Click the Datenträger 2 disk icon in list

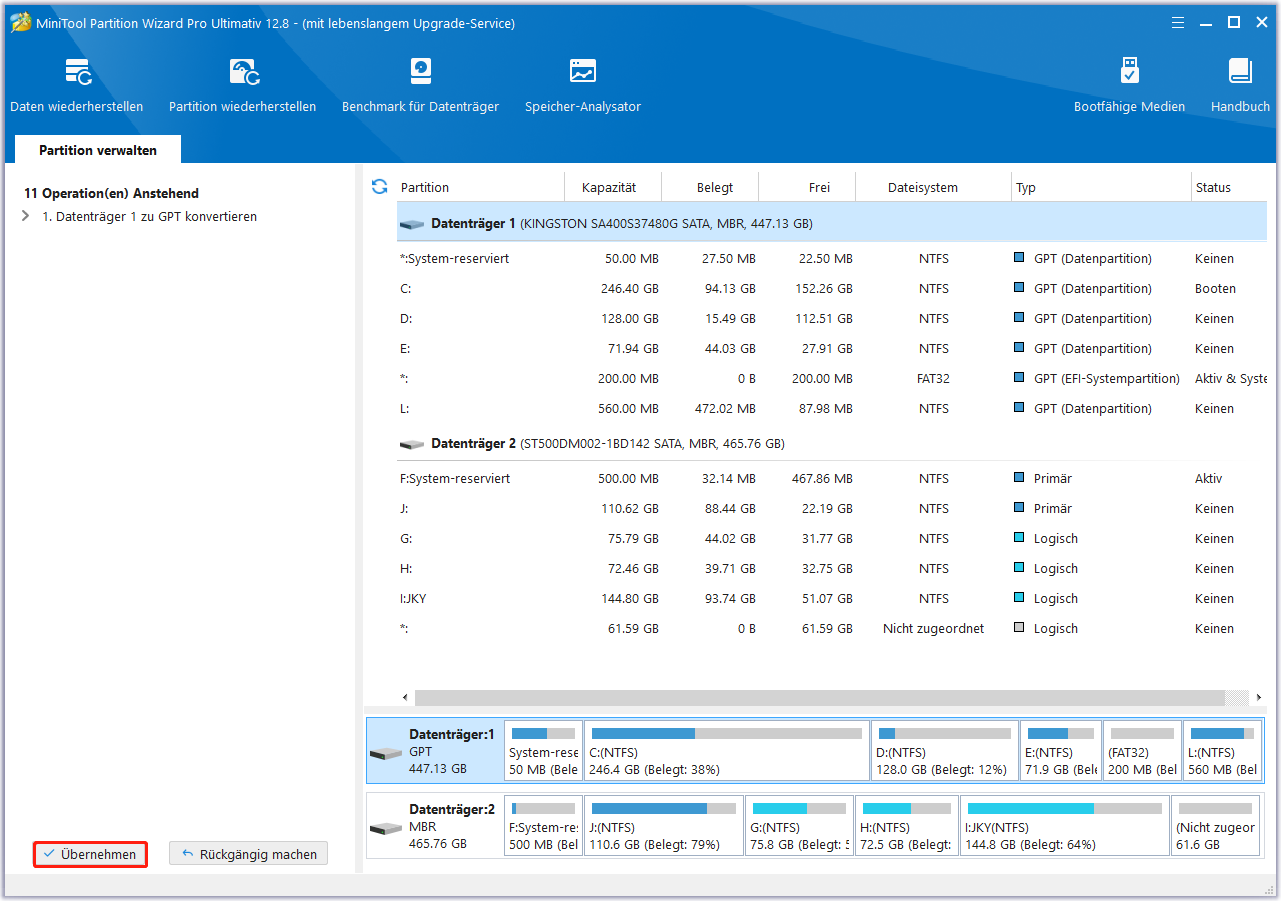point(411,444)
